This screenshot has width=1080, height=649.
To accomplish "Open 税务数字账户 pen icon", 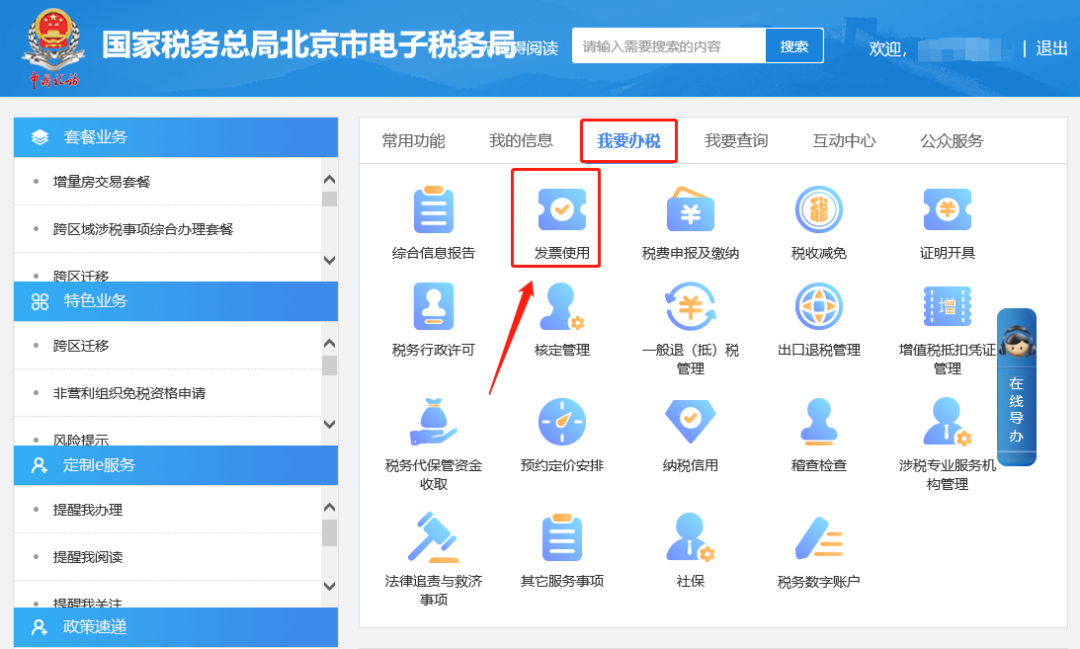I will pos(818,538).
